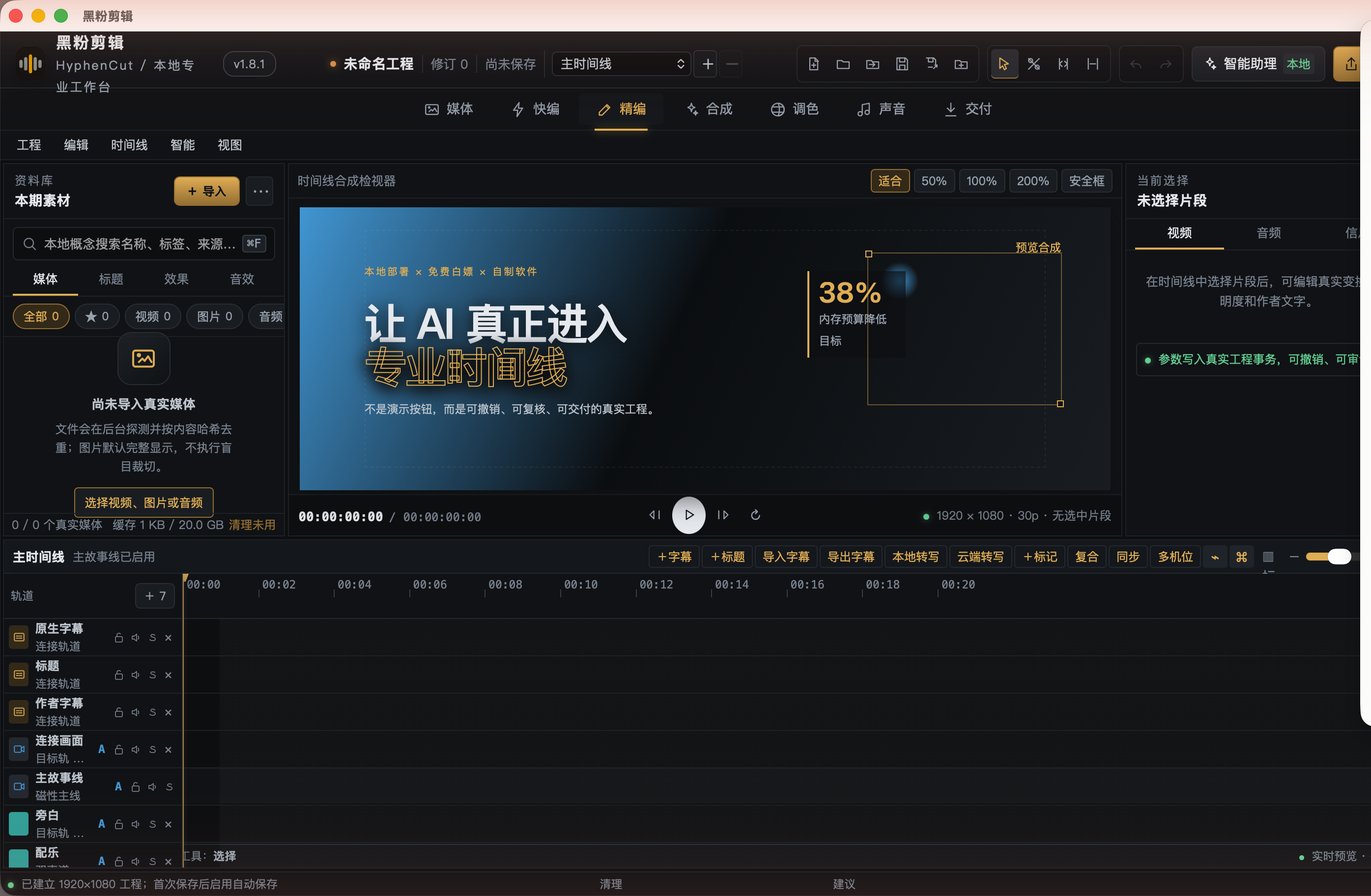This screenshot has width=1371, height=896.
Task: Click the new project file icon
Action: coord(813,64)
